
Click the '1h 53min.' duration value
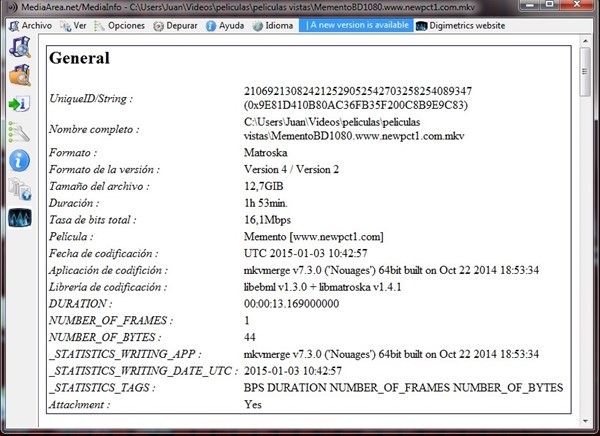tap(266, 203)
